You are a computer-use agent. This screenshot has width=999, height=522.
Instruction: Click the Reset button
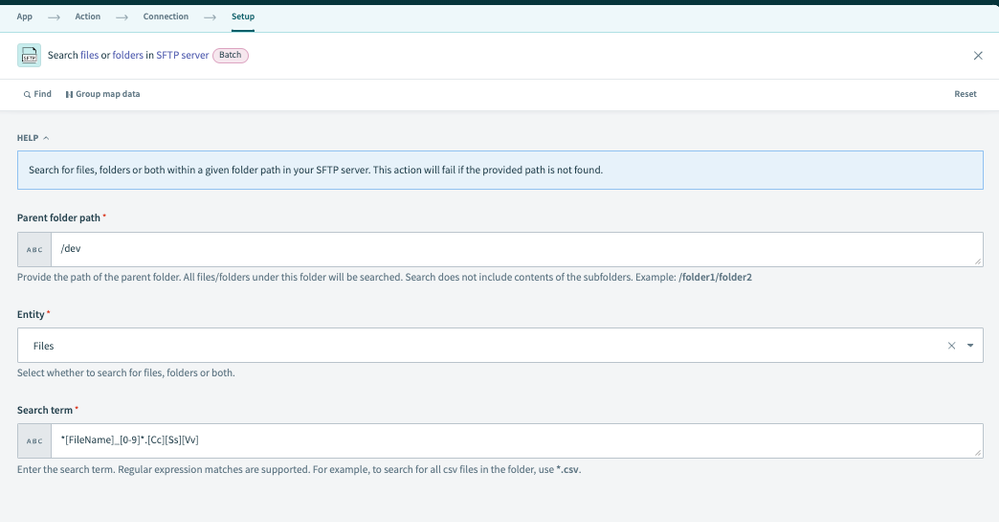click(x=965, y=94)
